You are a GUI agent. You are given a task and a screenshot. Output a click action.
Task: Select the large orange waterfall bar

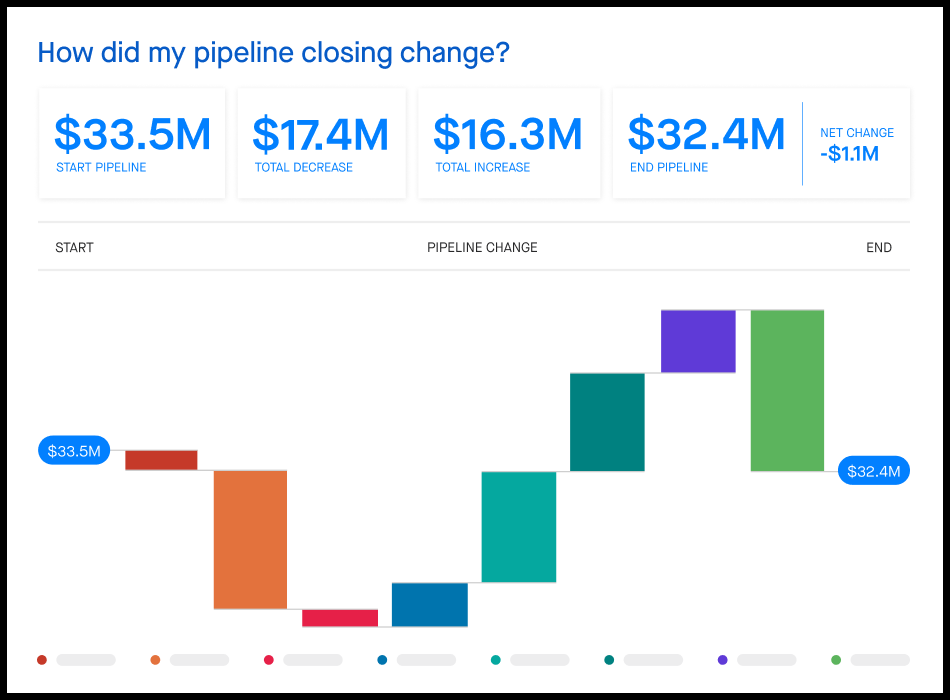(x=250, y=539)
